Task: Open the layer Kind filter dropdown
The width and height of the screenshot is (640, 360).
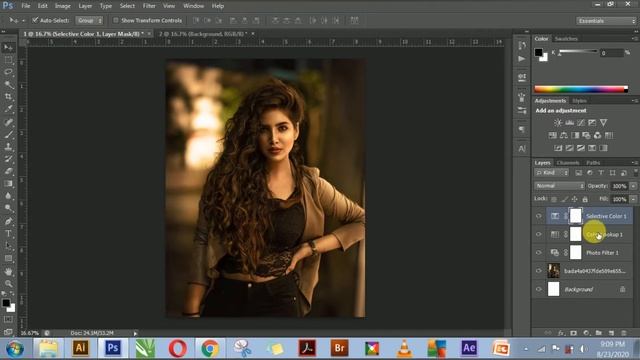Action: click(x=551, y=173)
